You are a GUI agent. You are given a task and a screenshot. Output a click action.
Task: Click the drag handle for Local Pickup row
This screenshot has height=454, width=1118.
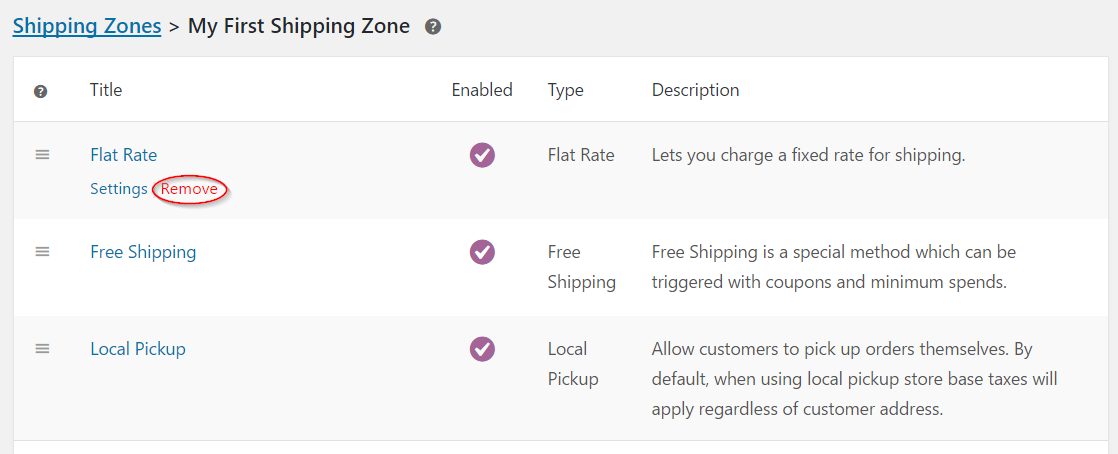click(42, 349)
